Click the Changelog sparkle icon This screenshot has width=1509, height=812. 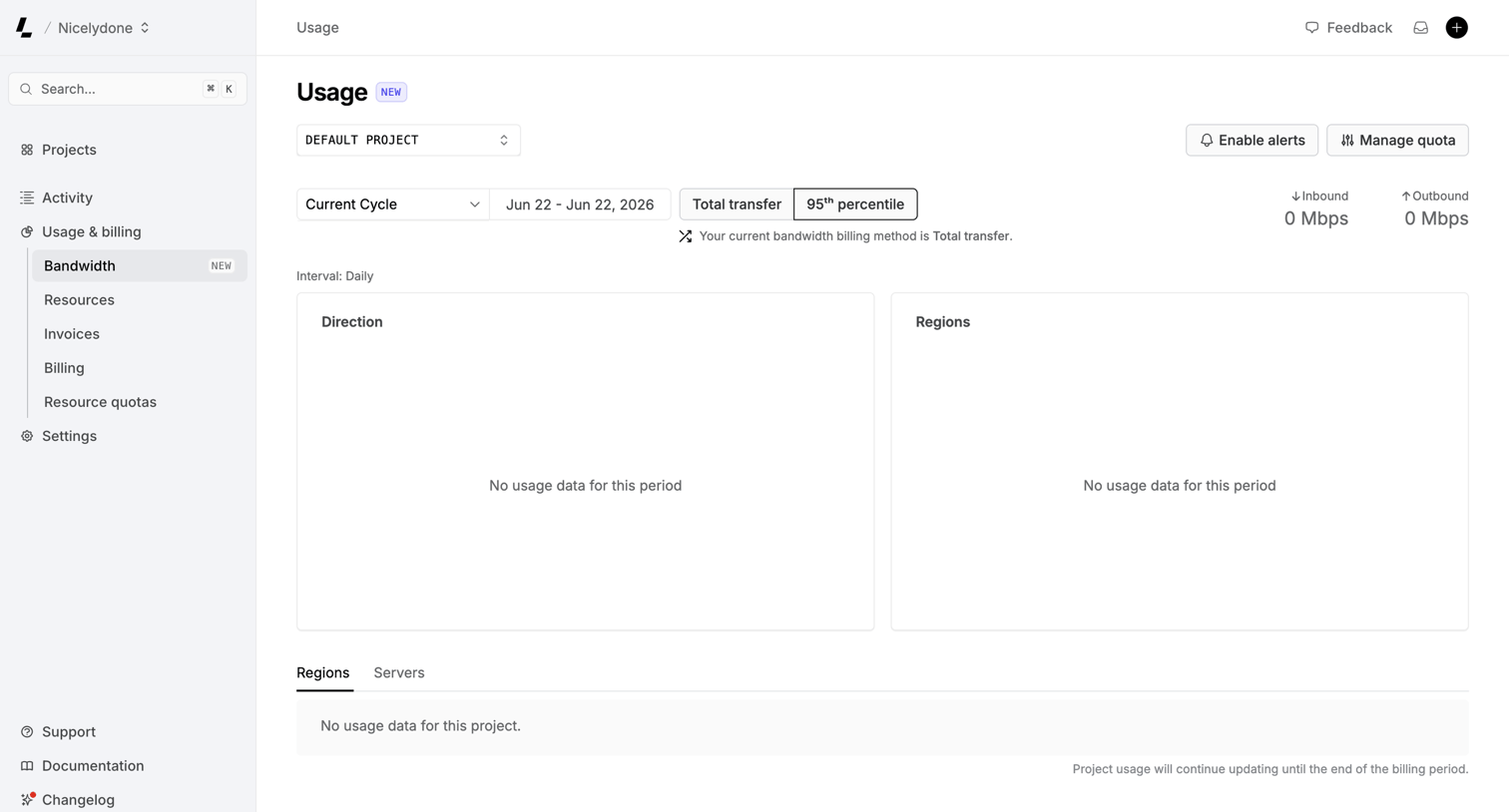tap(27, 799)
